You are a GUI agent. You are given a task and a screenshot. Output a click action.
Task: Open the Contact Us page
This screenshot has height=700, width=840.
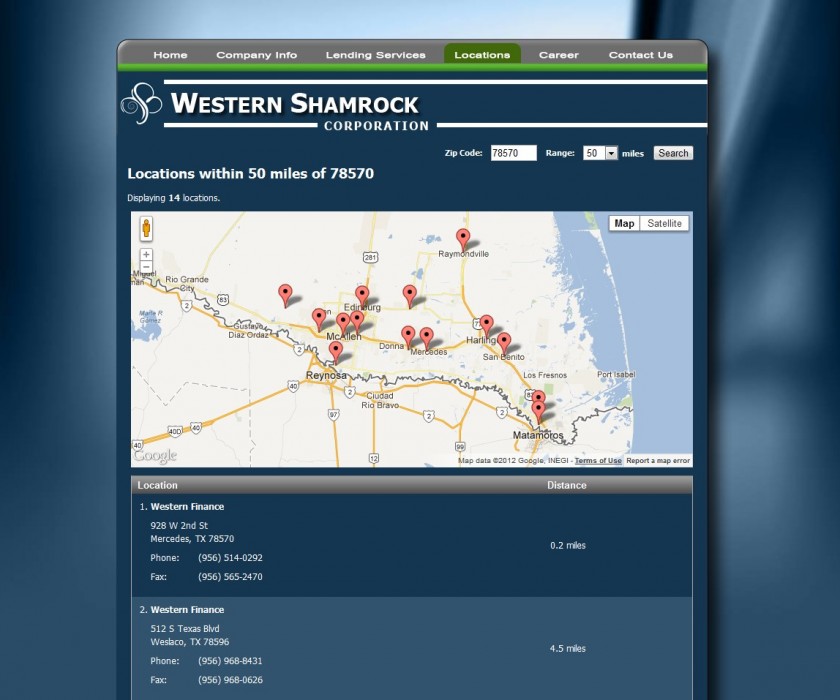point(641,55)
